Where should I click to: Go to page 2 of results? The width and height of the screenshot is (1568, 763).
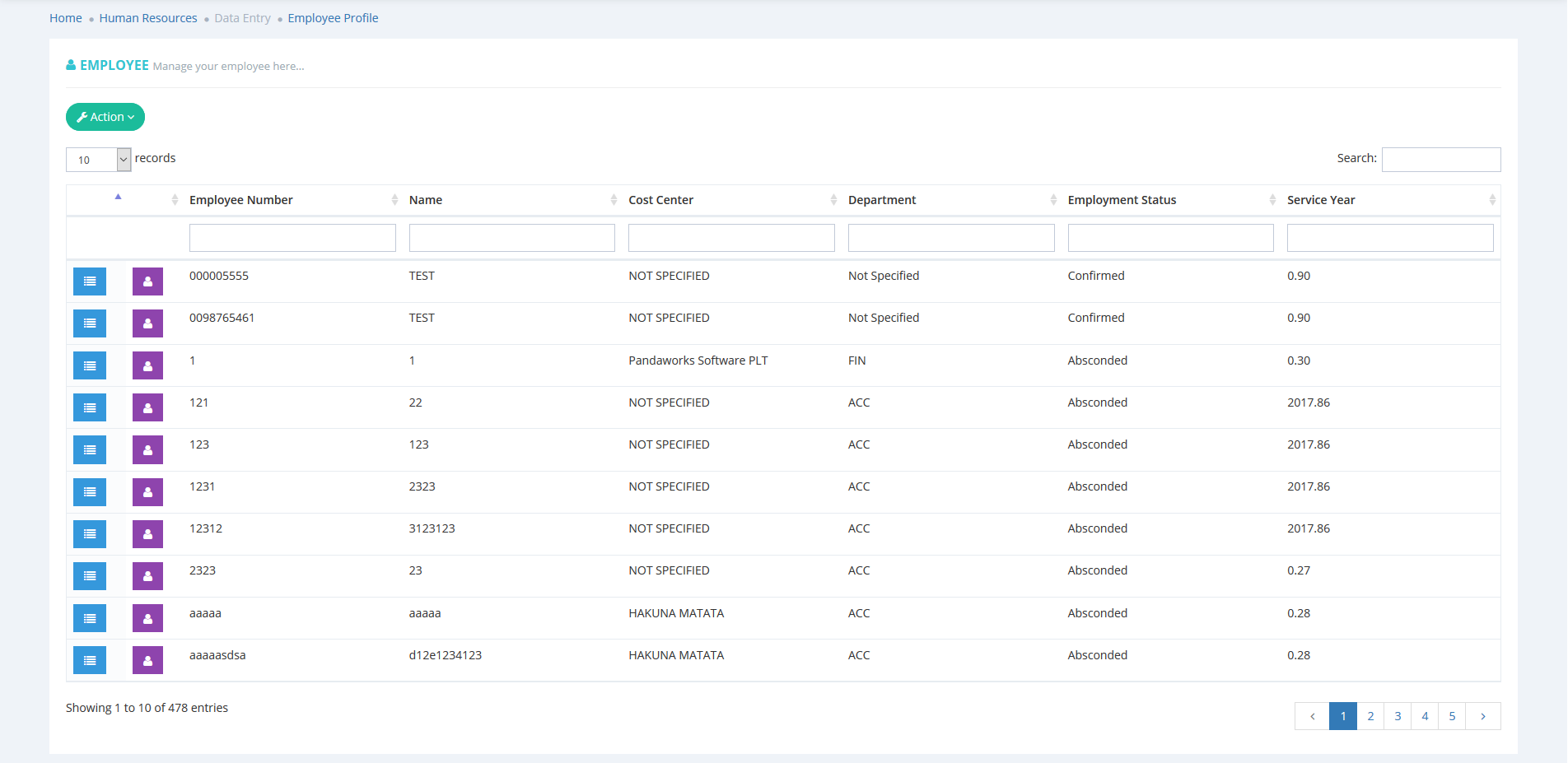click(x=1370, y=716)
